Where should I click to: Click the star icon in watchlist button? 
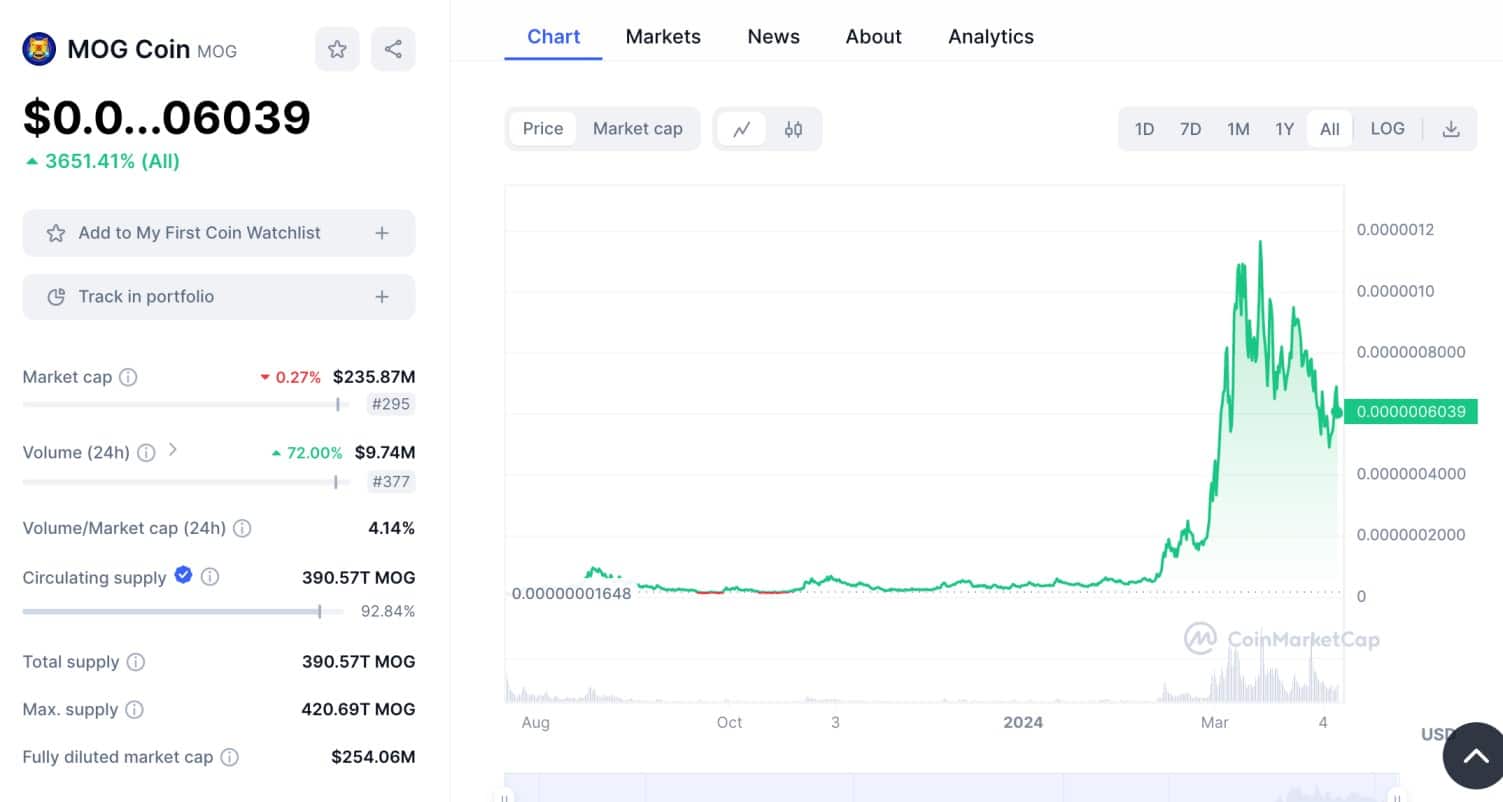(x=56, y=233)
